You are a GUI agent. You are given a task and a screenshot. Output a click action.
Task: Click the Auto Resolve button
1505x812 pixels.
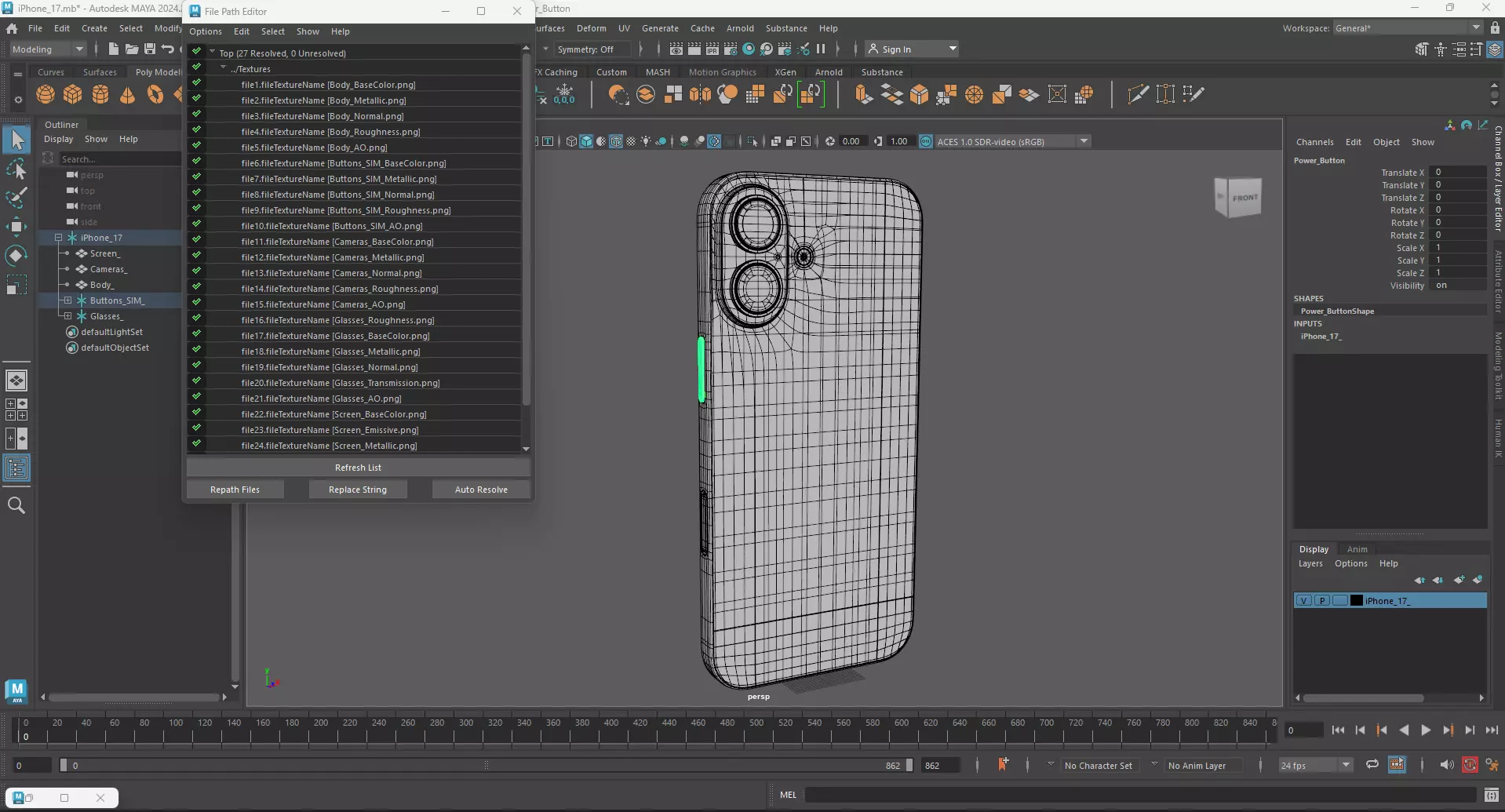pyautogui.click(x=481, y=490)
